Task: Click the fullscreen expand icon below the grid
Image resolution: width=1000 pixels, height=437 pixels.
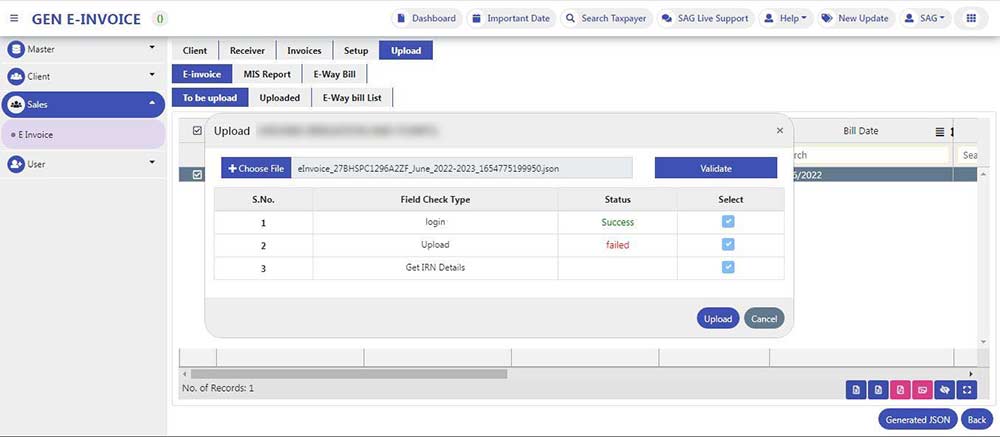Action: click(967, 390)
